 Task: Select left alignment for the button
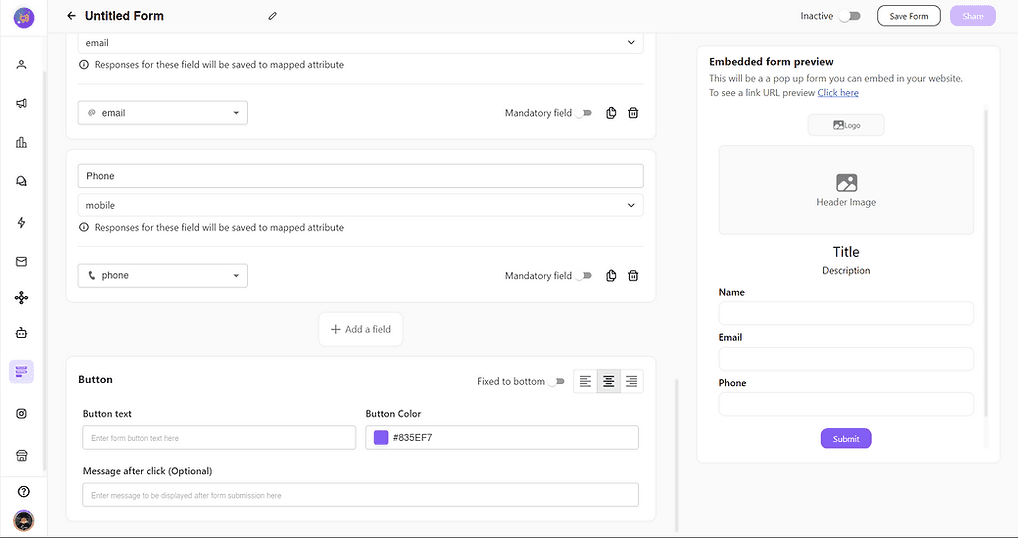[x=585, y=381]
